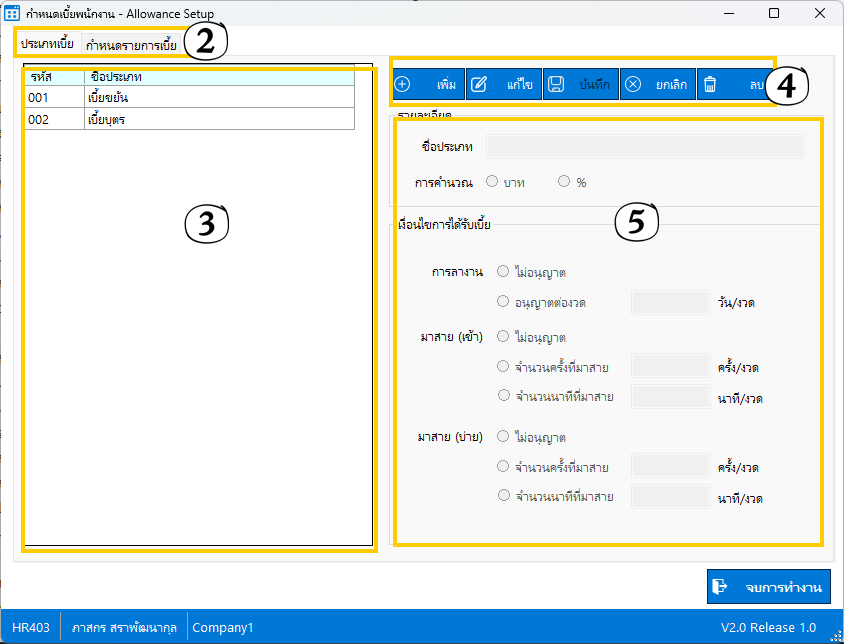The height and width of the screenshot is (644, 844).
Task: Select row 001 เบี้ยขยัน in list
Action: 189,98
